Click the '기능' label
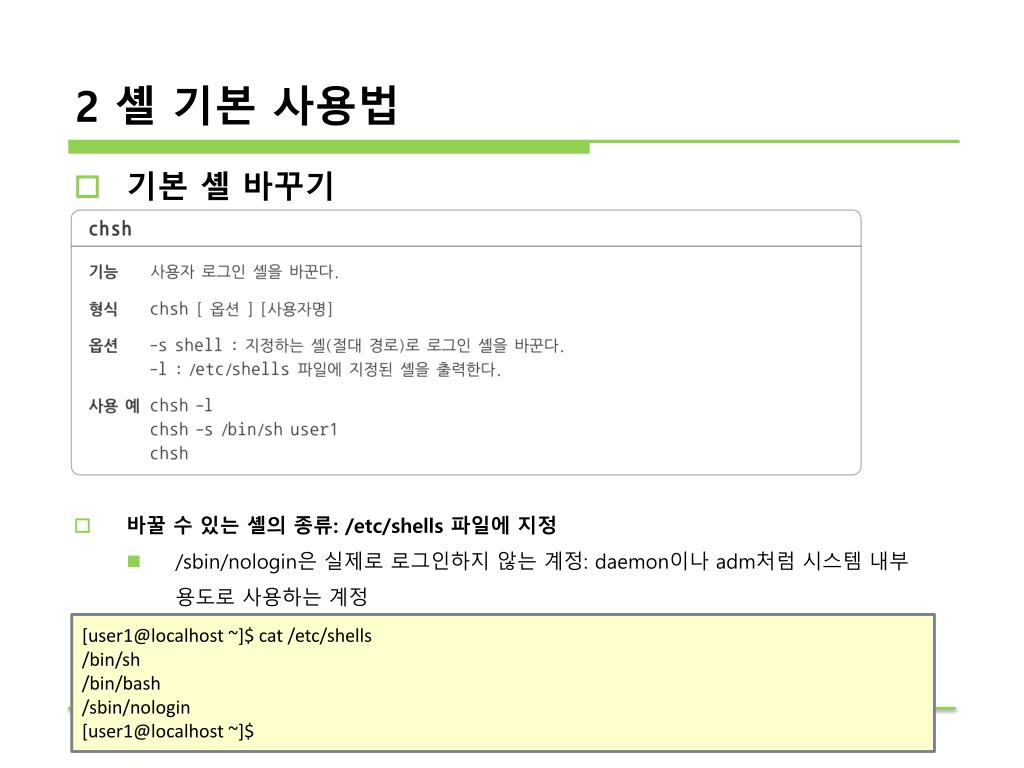The width and height of the screenshot is (1024, 768). click(103, 272)
